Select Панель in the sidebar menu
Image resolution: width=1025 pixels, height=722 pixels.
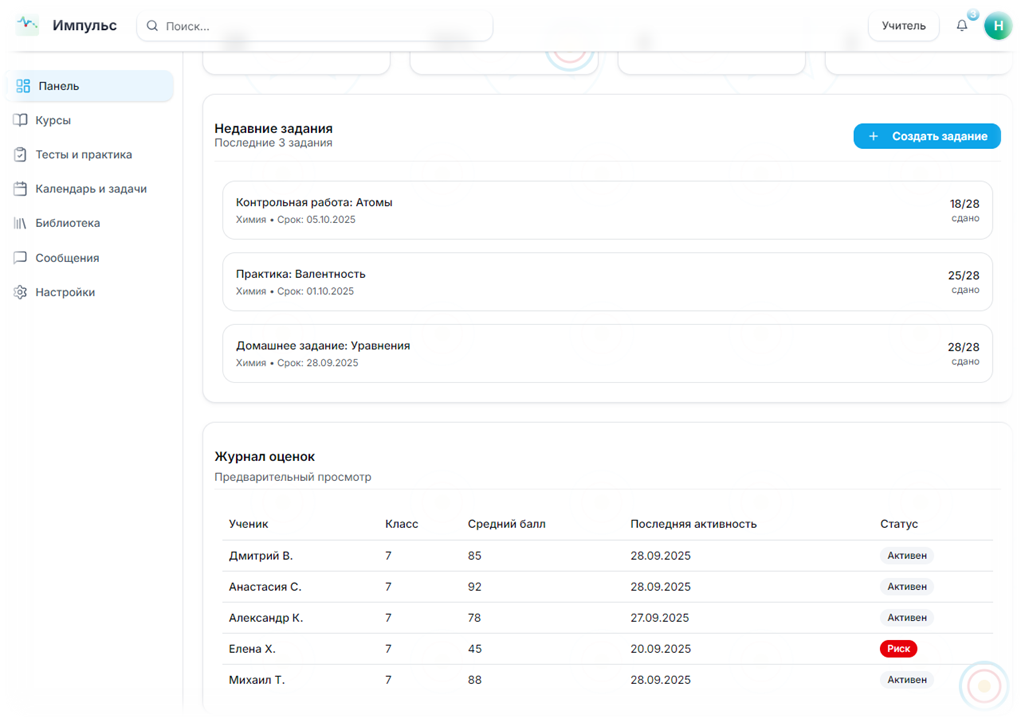(x=88, y=86)
